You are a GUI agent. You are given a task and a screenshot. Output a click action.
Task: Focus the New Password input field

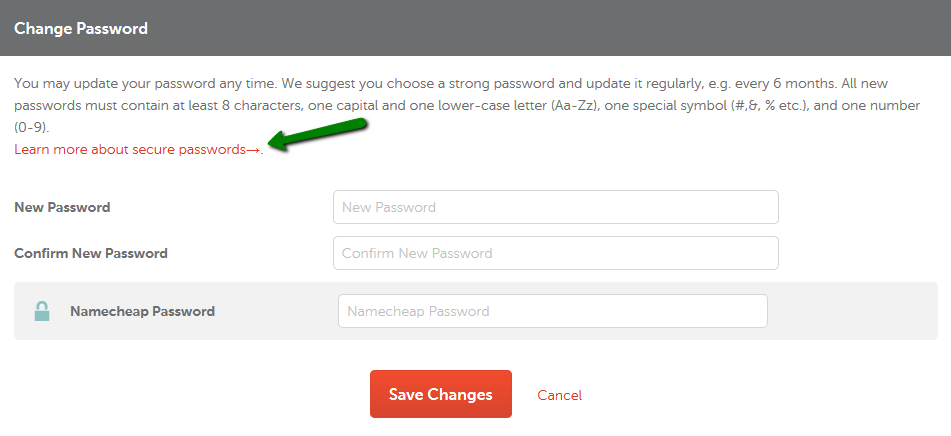point(556,207)
